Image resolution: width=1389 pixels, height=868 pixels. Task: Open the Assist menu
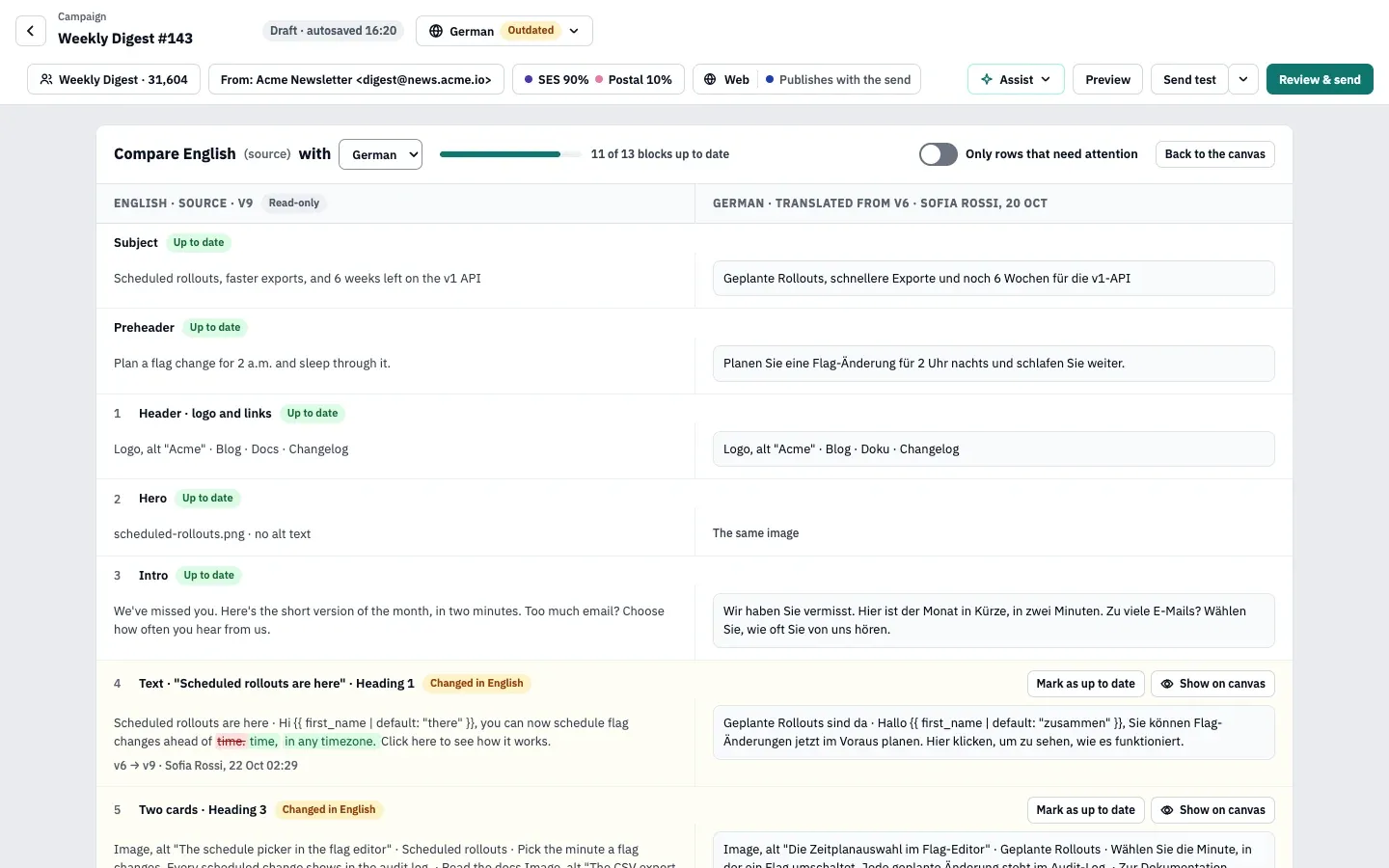click(x=1016, y=79)
